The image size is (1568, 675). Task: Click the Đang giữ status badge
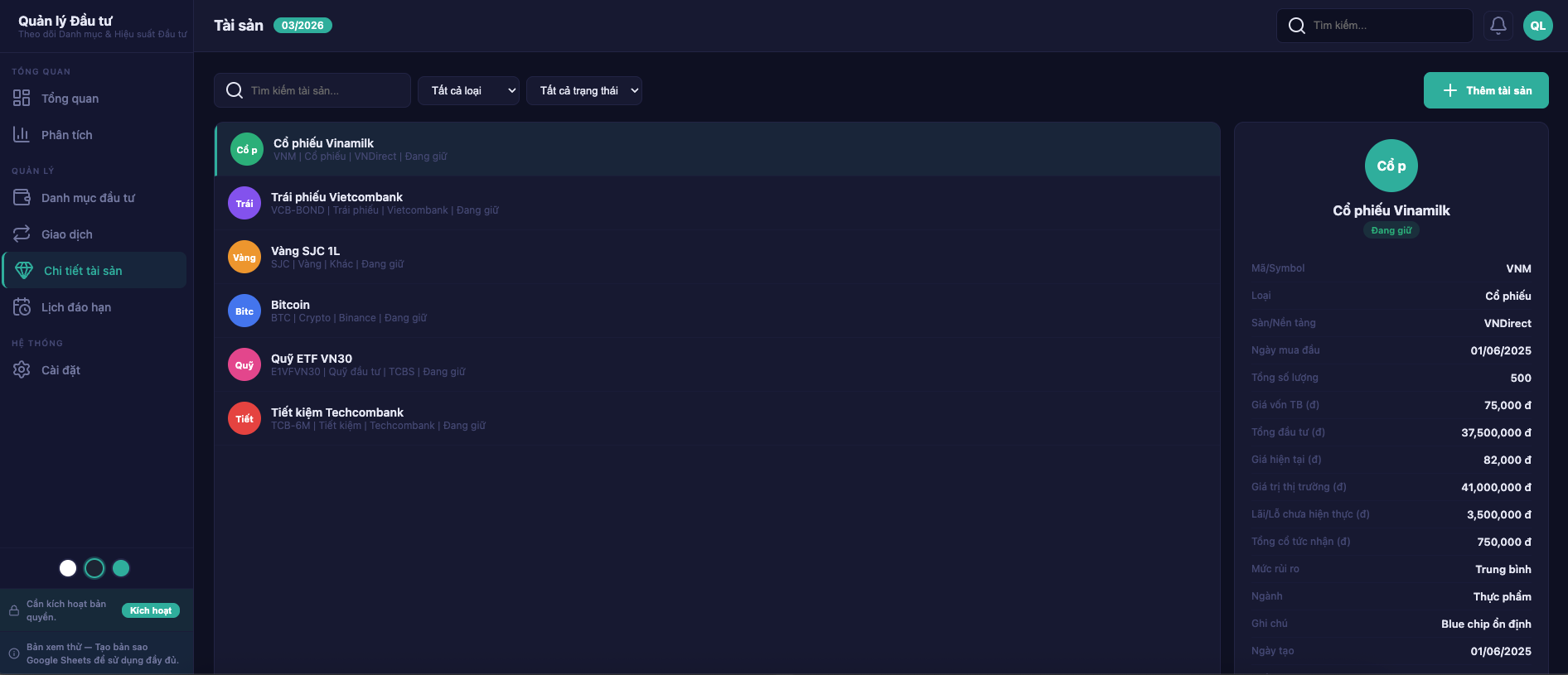coord(1391,230)
